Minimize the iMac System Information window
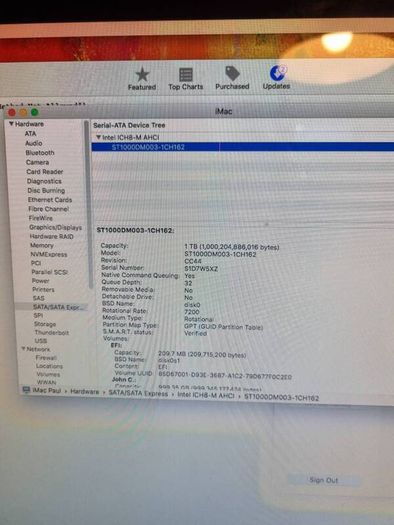The width and height of the screenshot is (394, 525). click(x=23, y=112)
